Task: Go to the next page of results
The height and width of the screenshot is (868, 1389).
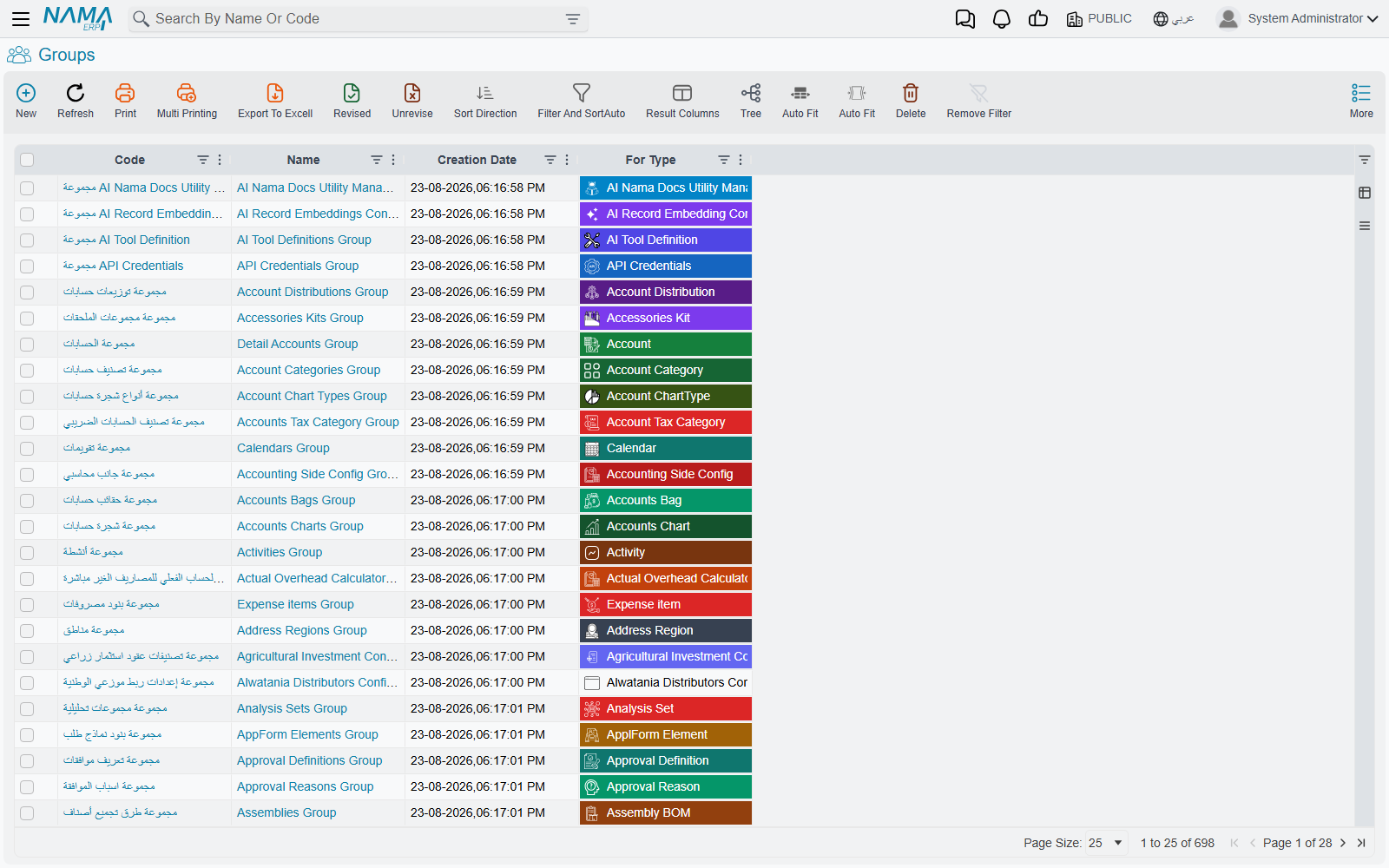Action: tap(1343, 843)
